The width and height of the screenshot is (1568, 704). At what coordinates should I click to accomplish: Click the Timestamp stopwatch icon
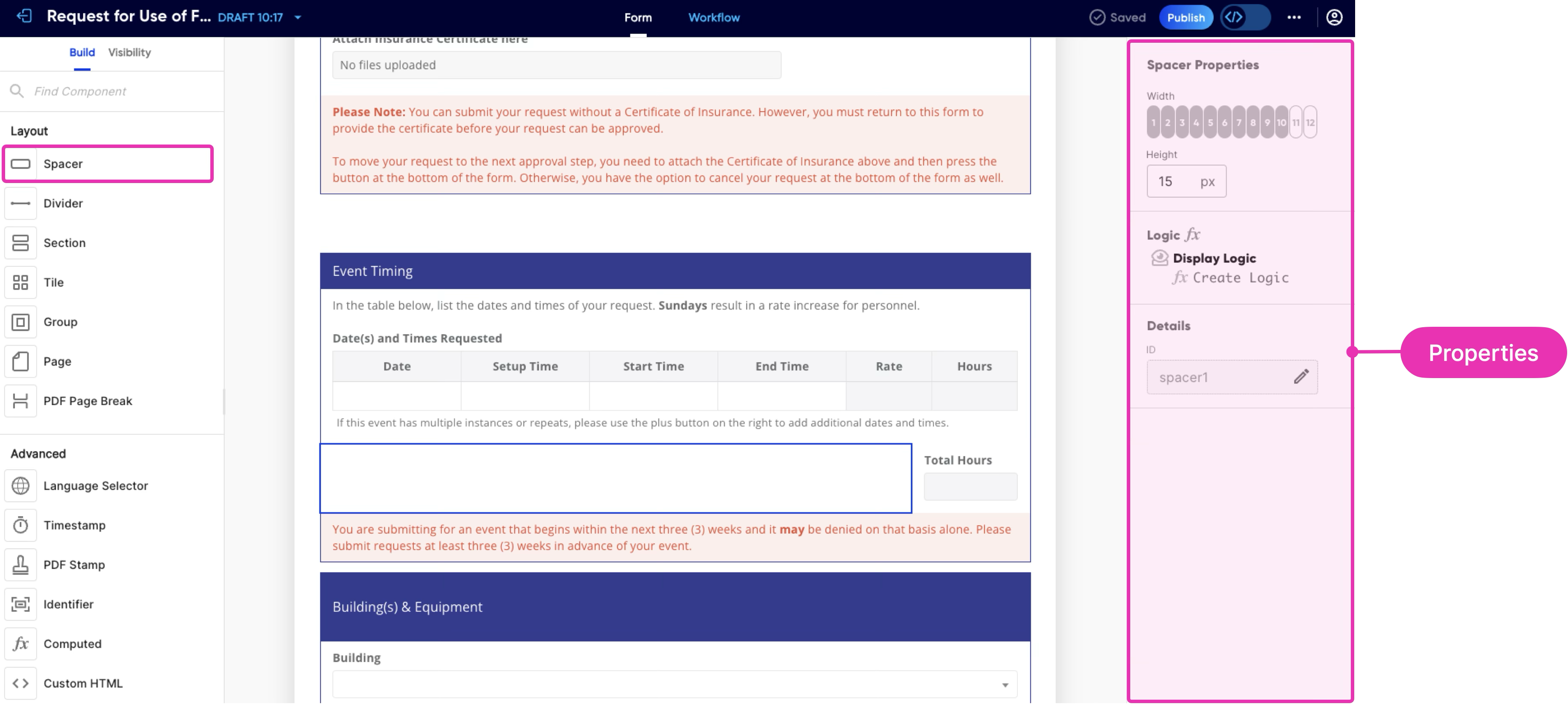tap(21, 525)
